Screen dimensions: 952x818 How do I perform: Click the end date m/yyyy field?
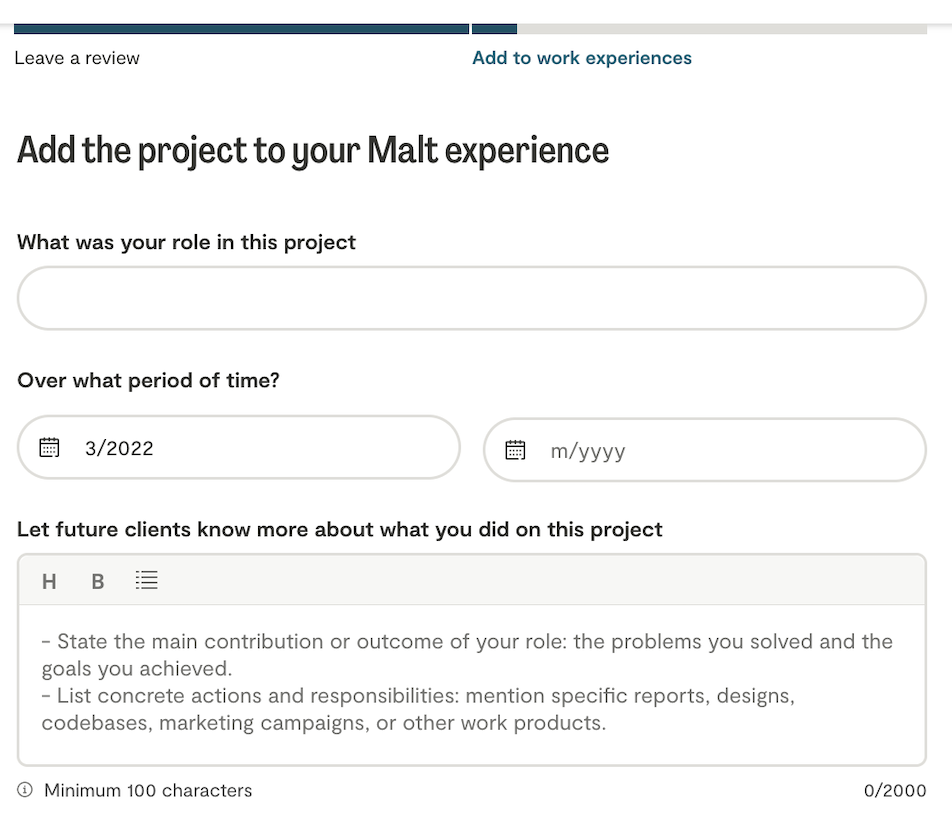click(x=720, y=450)
